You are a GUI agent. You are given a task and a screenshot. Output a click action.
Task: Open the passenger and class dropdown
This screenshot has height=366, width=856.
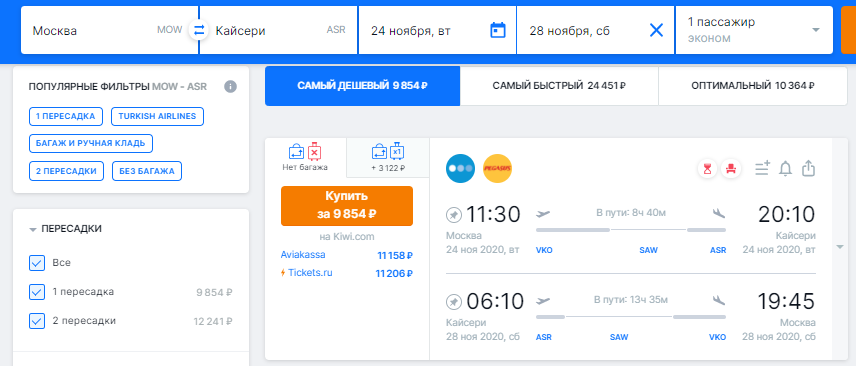[754, 30]
